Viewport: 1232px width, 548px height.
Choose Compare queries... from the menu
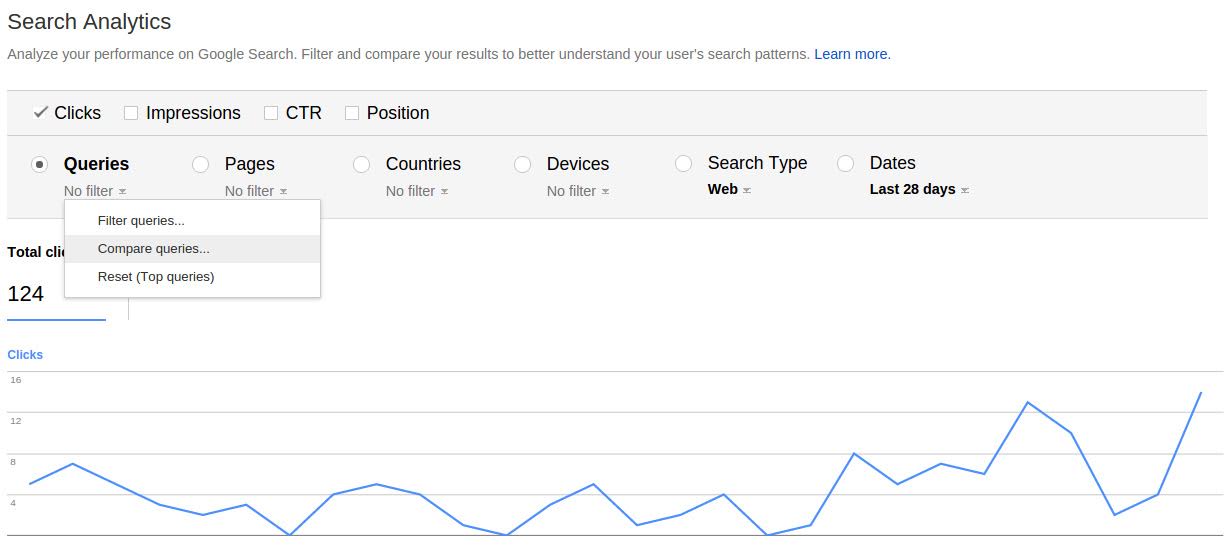click(x=154, y=249)
